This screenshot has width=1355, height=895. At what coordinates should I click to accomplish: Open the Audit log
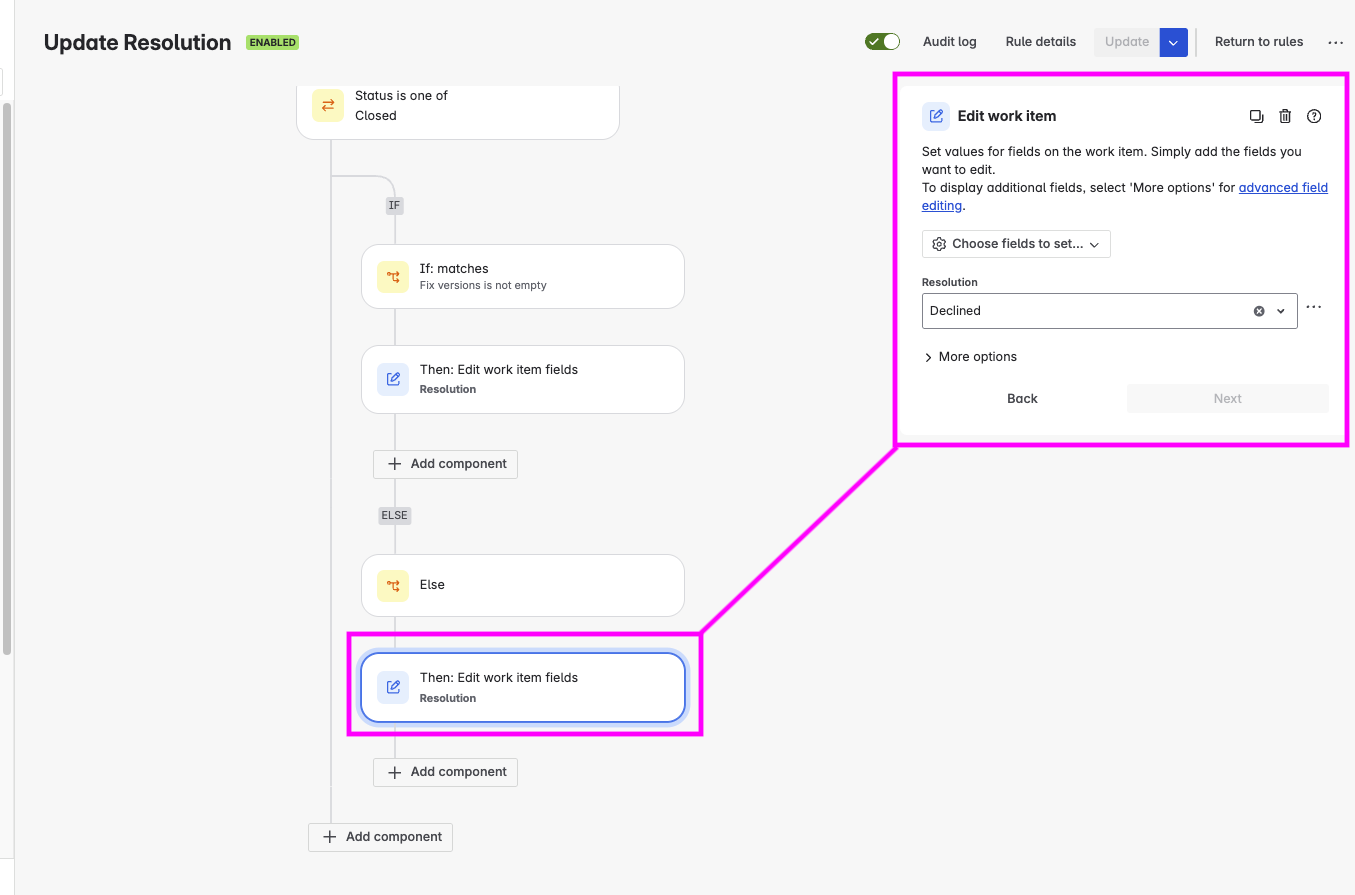click(x=948, y=41)
